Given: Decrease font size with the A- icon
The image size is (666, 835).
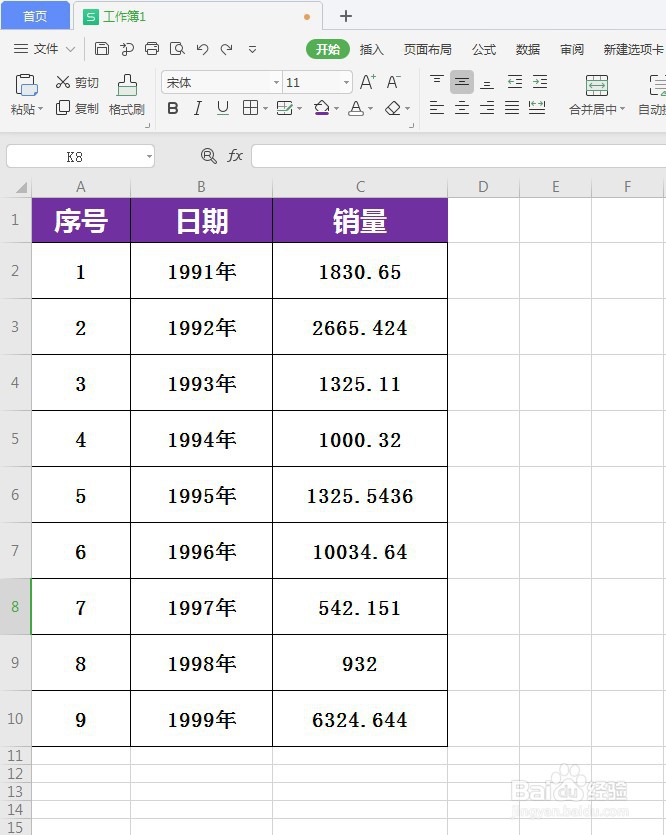Looking at the screenshot, I should (x=393, y=82).
